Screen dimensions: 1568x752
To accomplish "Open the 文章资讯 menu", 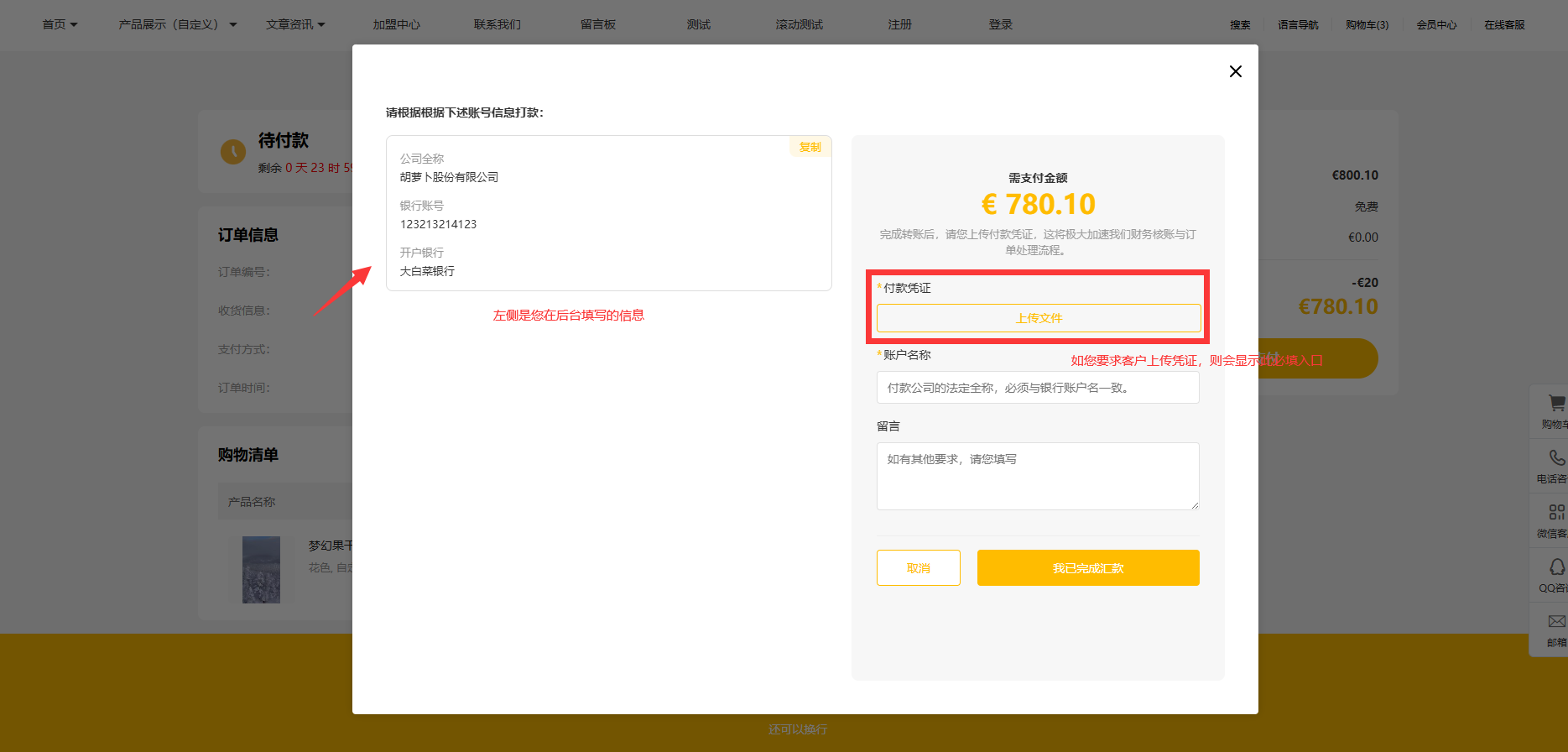I will point(289,24).
